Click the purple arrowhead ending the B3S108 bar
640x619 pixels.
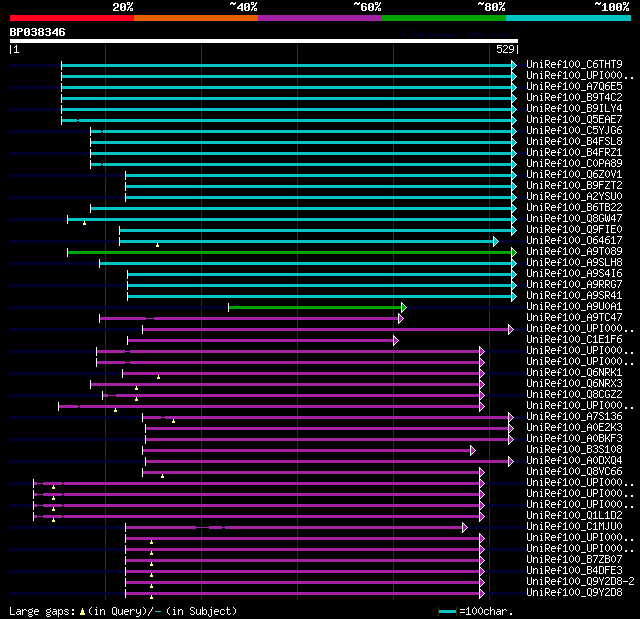[x=473, y=450]
